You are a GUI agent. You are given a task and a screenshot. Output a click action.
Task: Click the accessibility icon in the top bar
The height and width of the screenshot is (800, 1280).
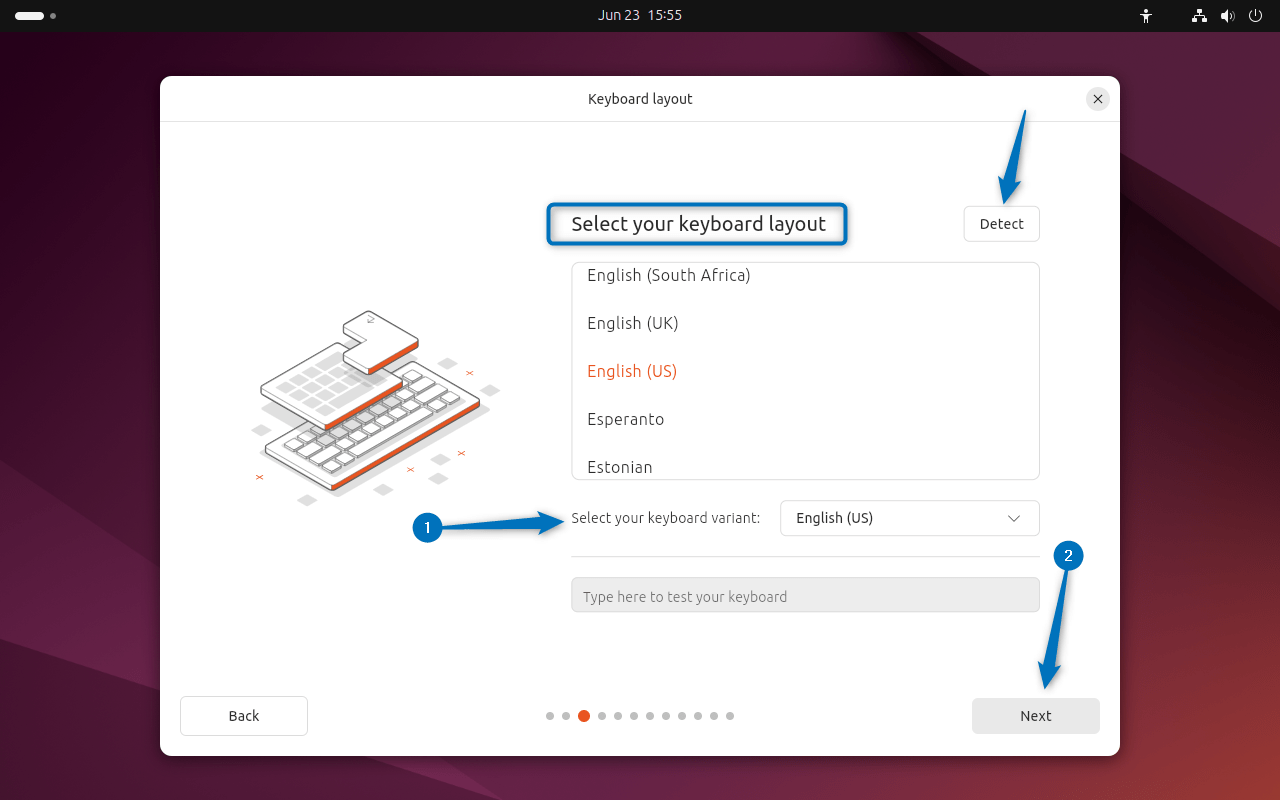pyautogui.click(x=1146, y=16)
